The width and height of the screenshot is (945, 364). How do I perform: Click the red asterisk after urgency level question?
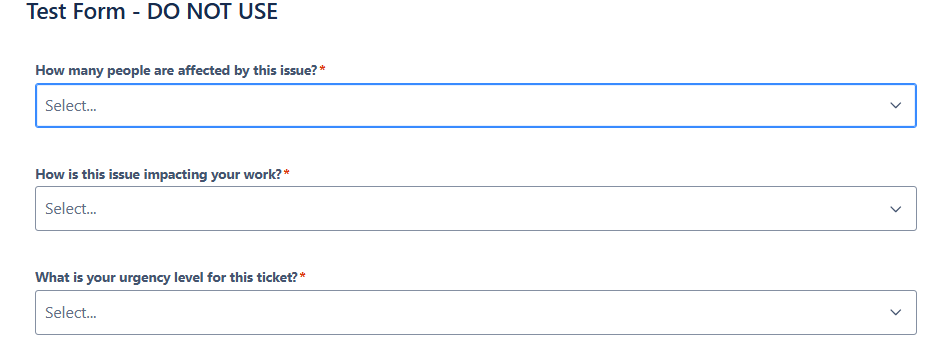(303, 277)
